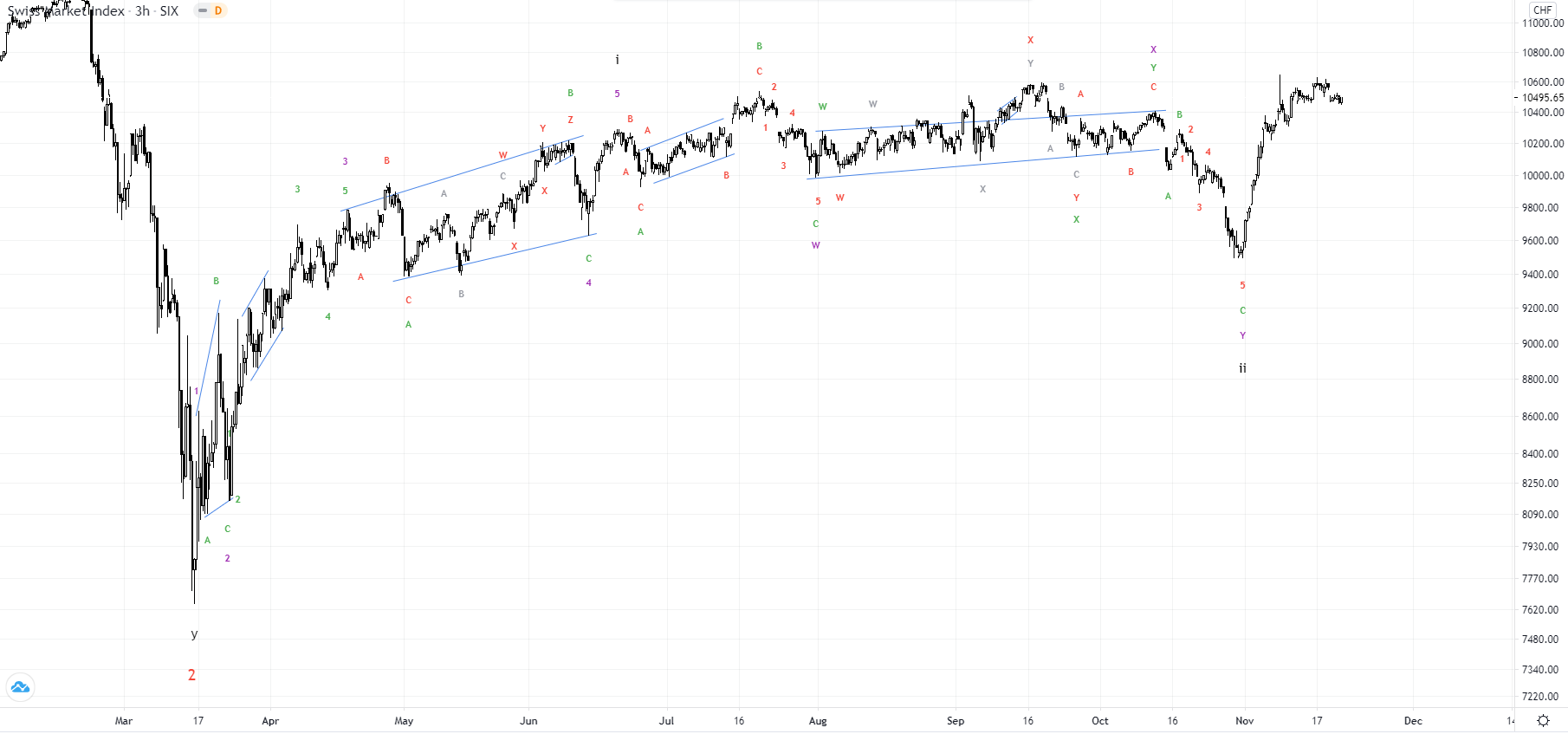
Task: Click the 7220.00 price axis label
Action: (1543, 697)
